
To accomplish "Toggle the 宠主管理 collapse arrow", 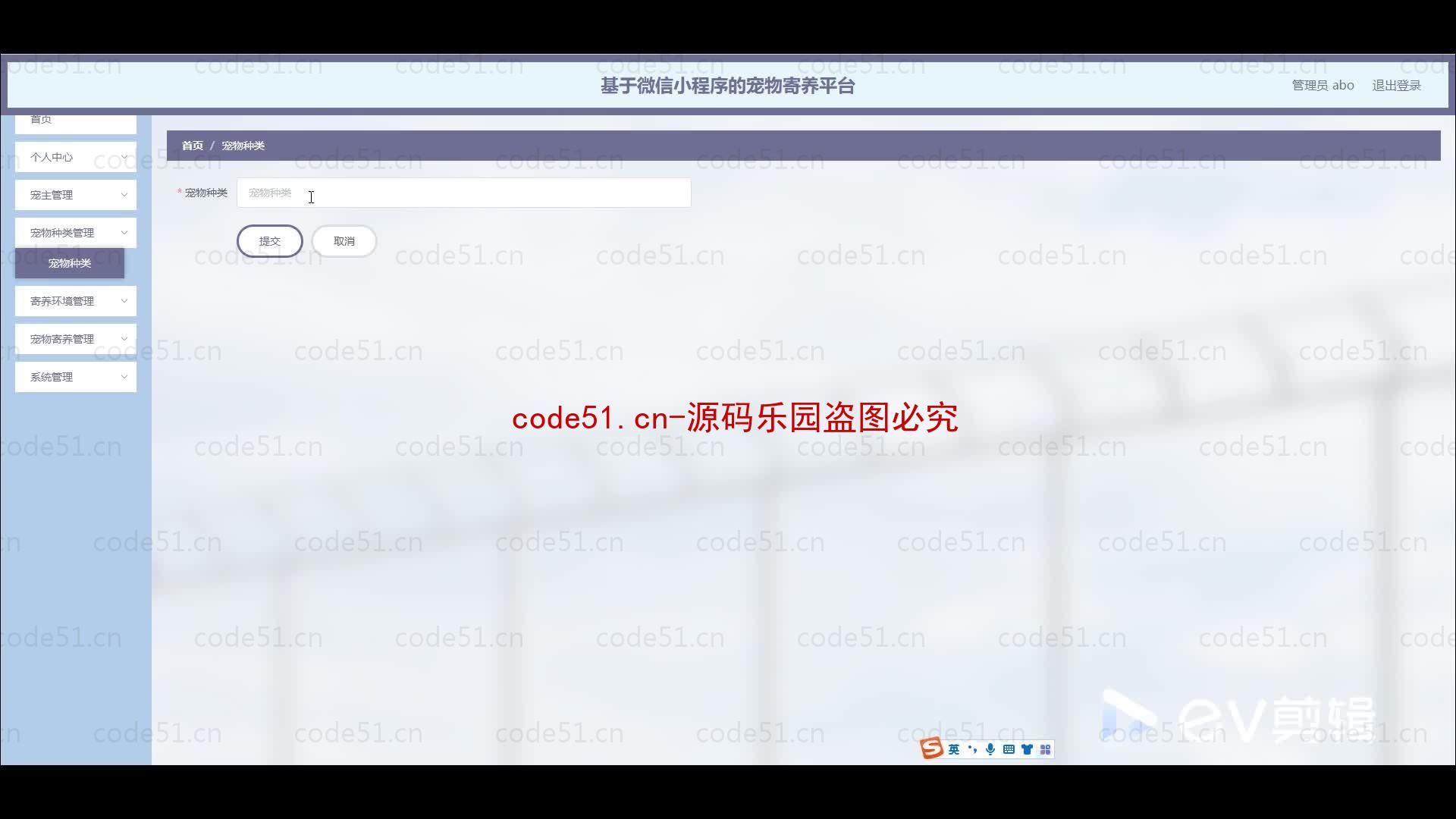I will click(124, 195).
